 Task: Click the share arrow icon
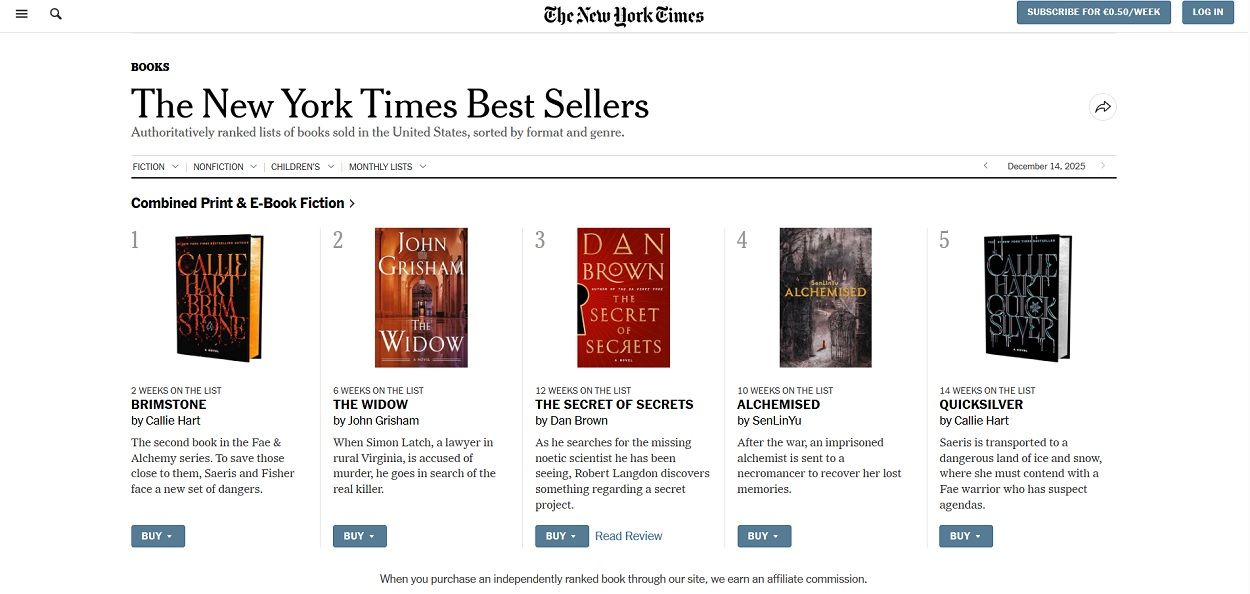(x=1102, y=107)
